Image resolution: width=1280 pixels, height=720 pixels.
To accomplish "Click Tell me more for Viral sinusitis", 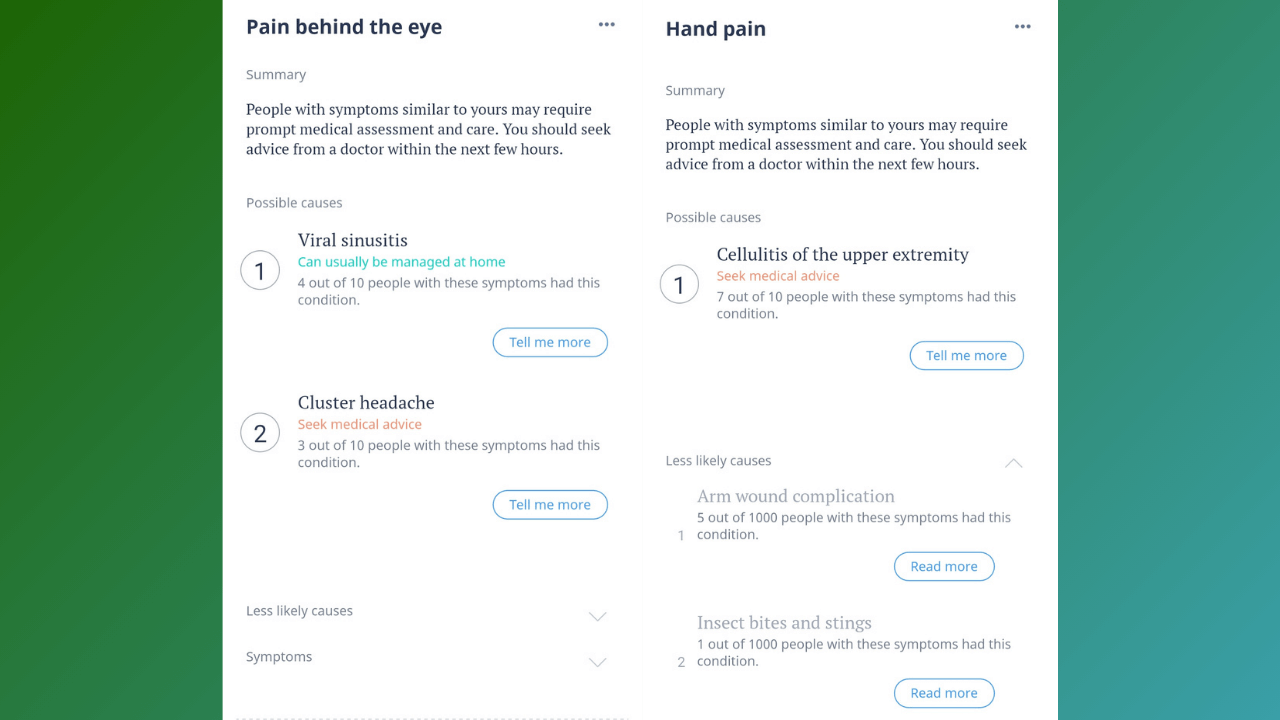I will 550,342.
